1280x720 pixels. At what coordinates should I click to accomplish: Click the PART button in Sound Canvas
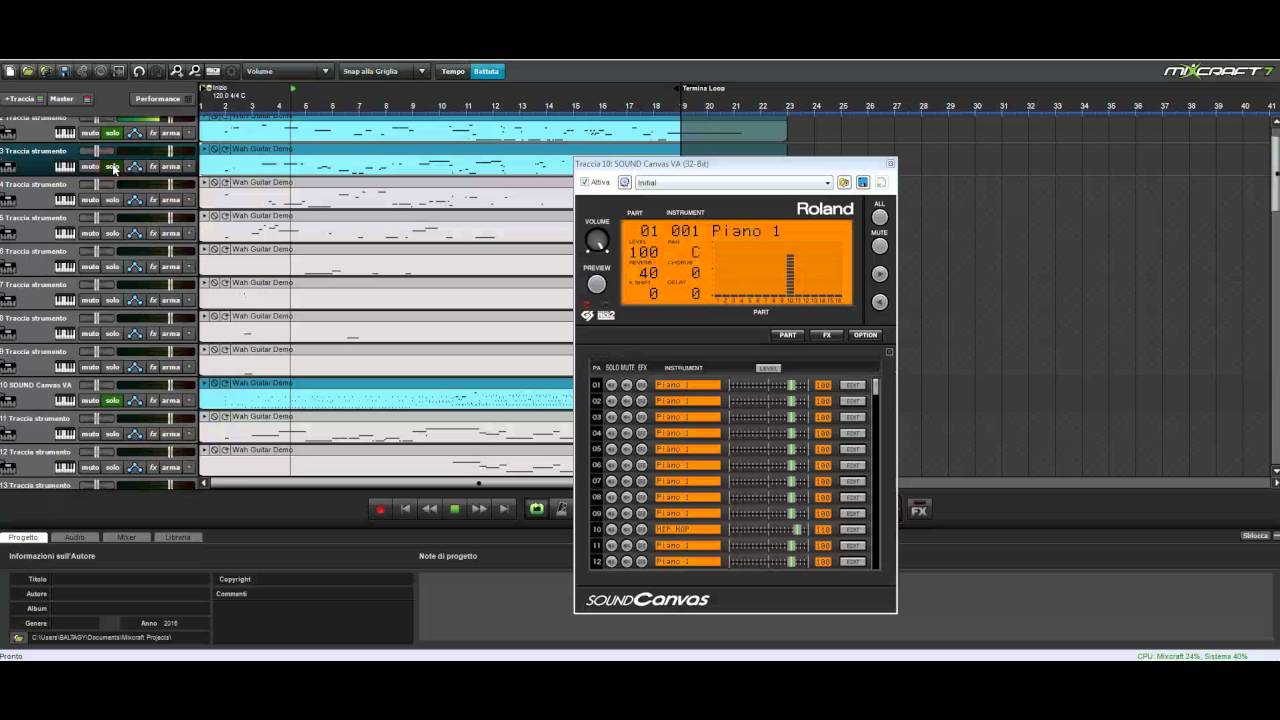(788, 335)
